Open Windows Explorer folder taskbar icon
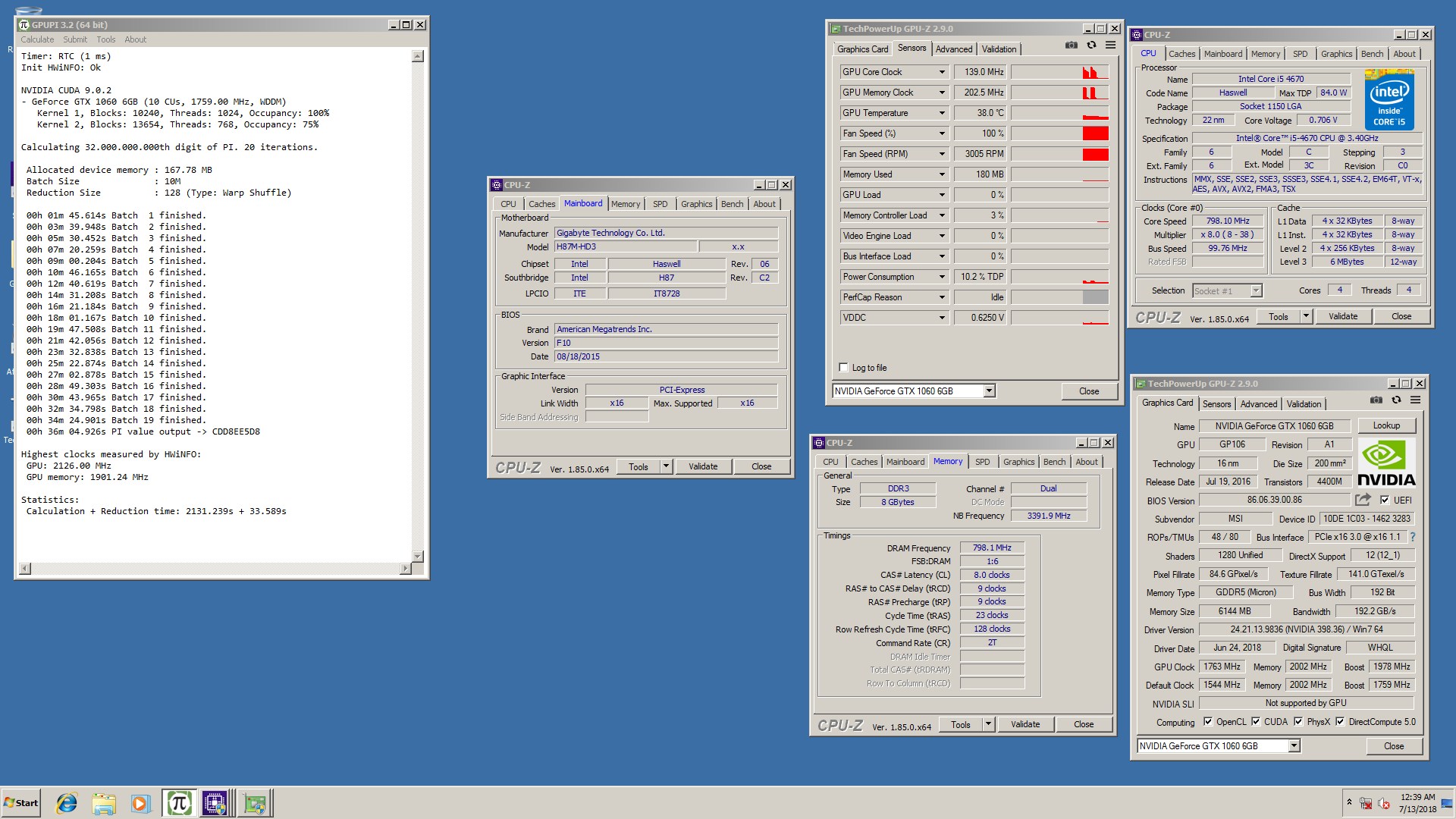Viewport: 1456px width, 819px height. pyautogui.click(x=104, y=803)
